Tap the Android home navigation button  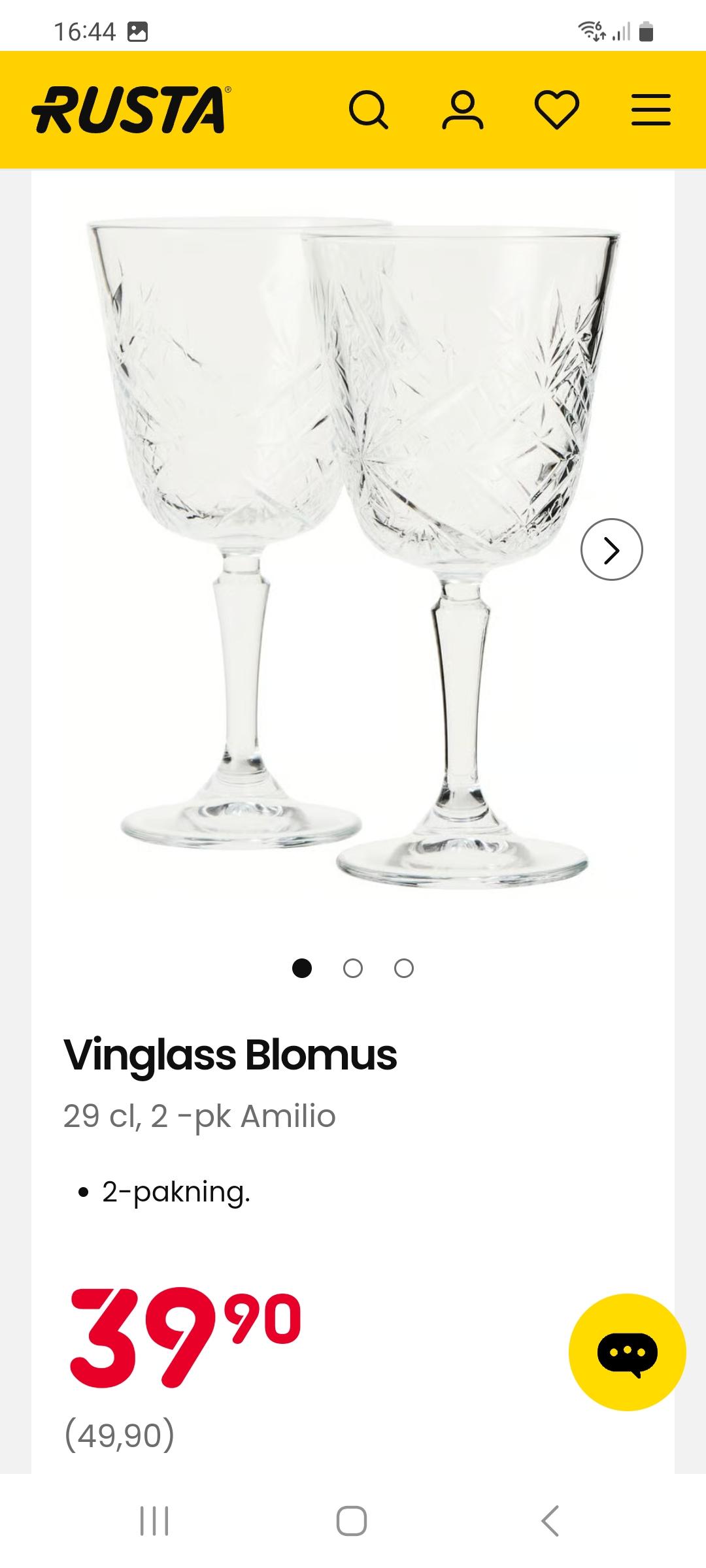coord(352,1521)
